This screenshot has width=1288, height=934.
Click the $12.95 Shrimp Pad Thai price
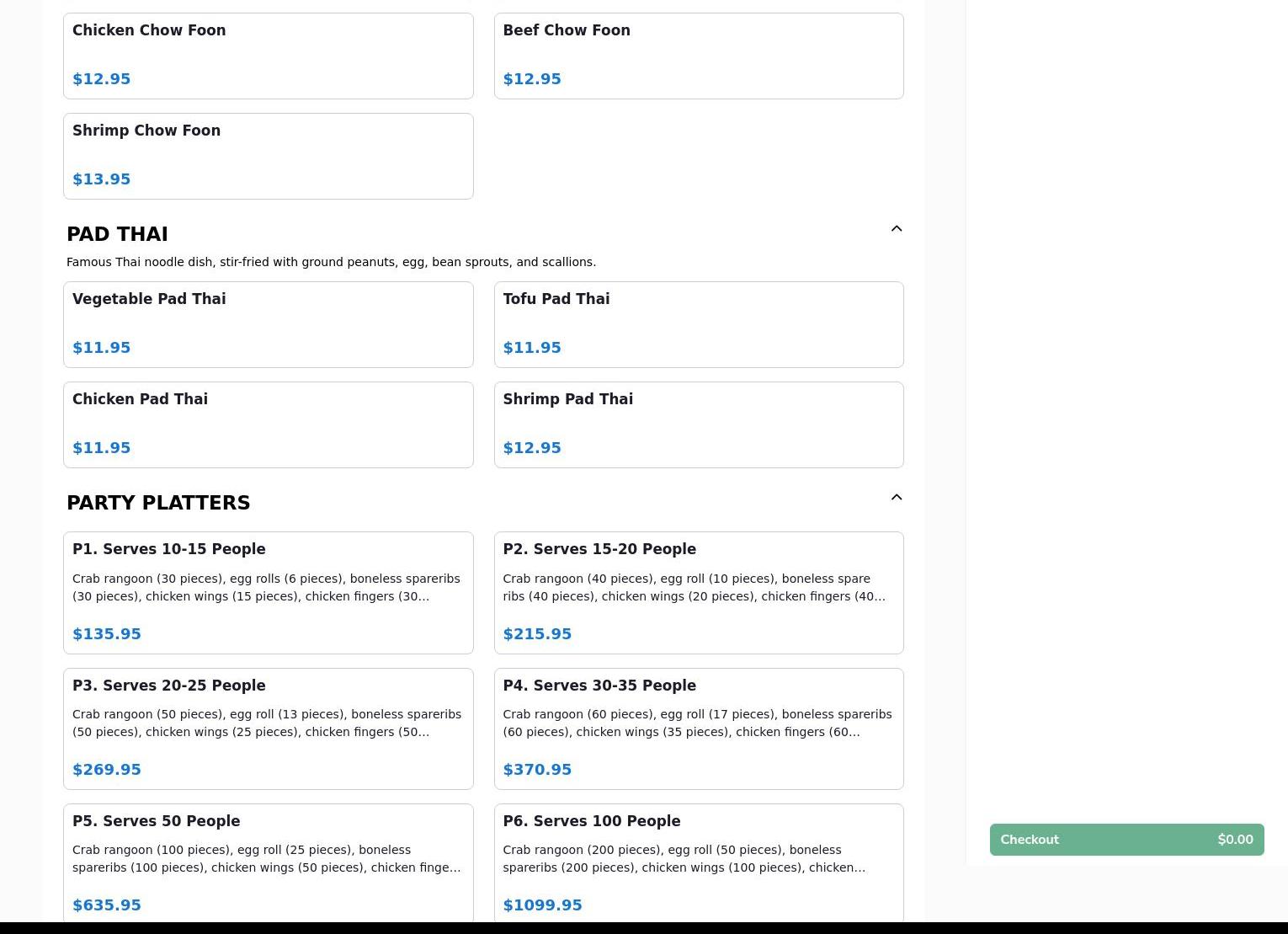pyautogui.click(x=532, y=447)
